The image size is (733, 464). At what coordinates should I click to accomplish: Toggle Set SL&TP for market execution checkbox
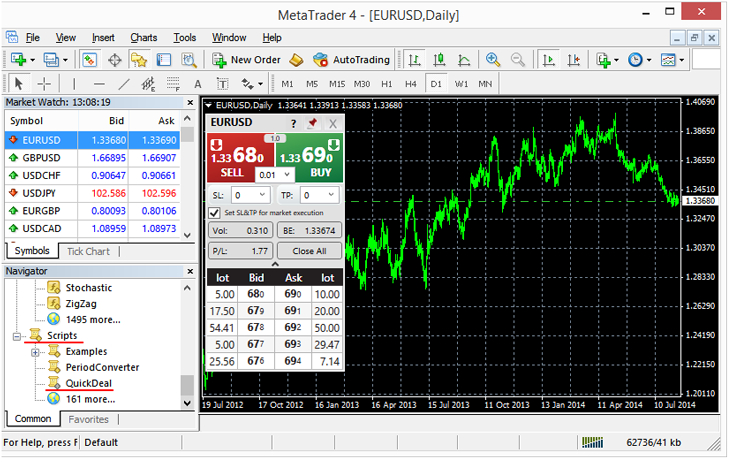coord(215,213)
